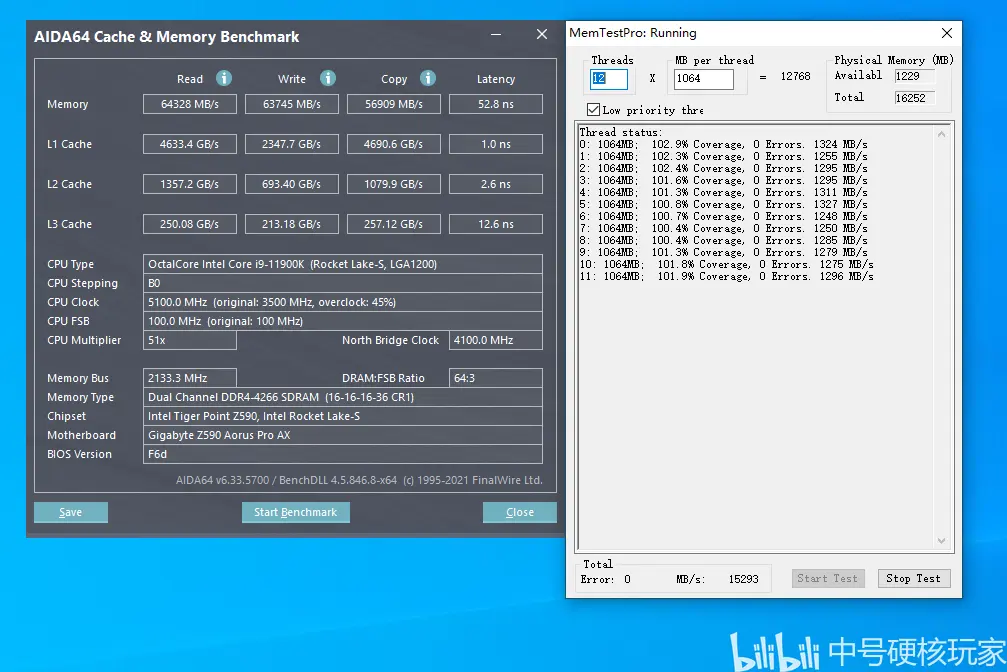Select L1 Cache latency 1.0 ns

[496, 144]
